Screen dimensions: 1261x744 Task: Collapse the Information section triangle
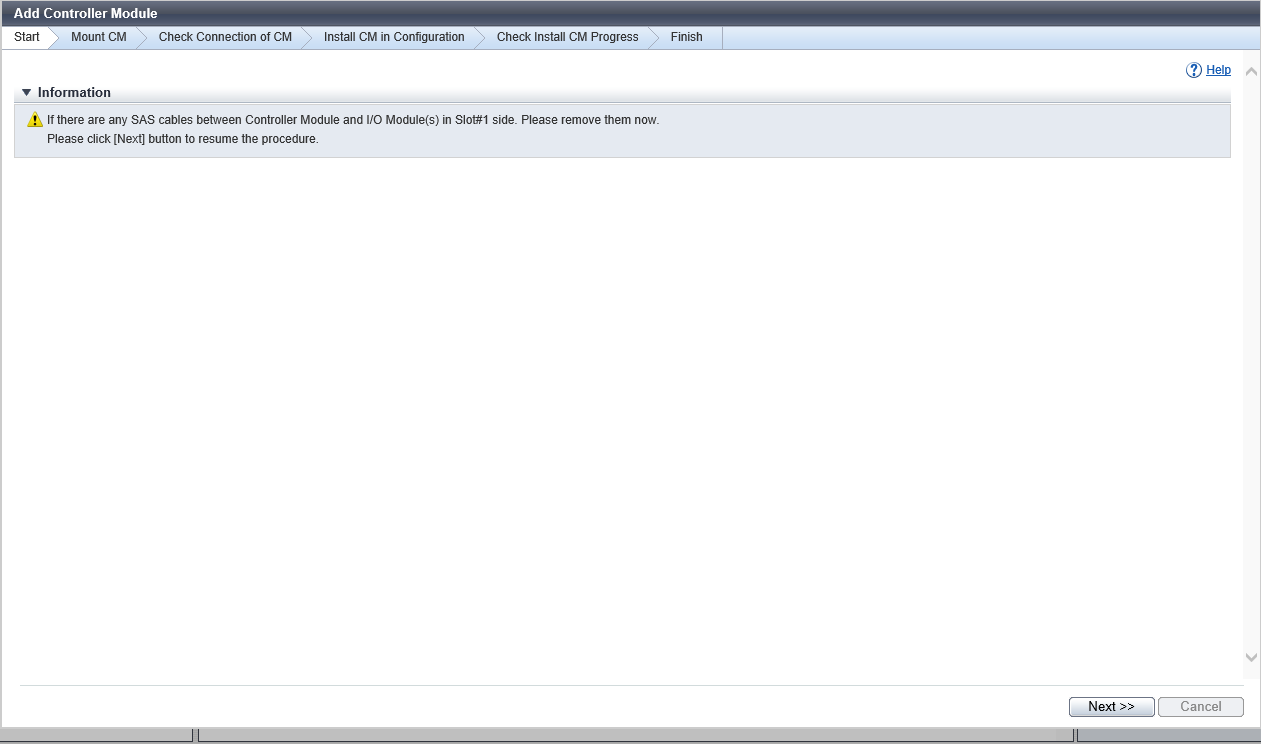(x=27, y=92)
